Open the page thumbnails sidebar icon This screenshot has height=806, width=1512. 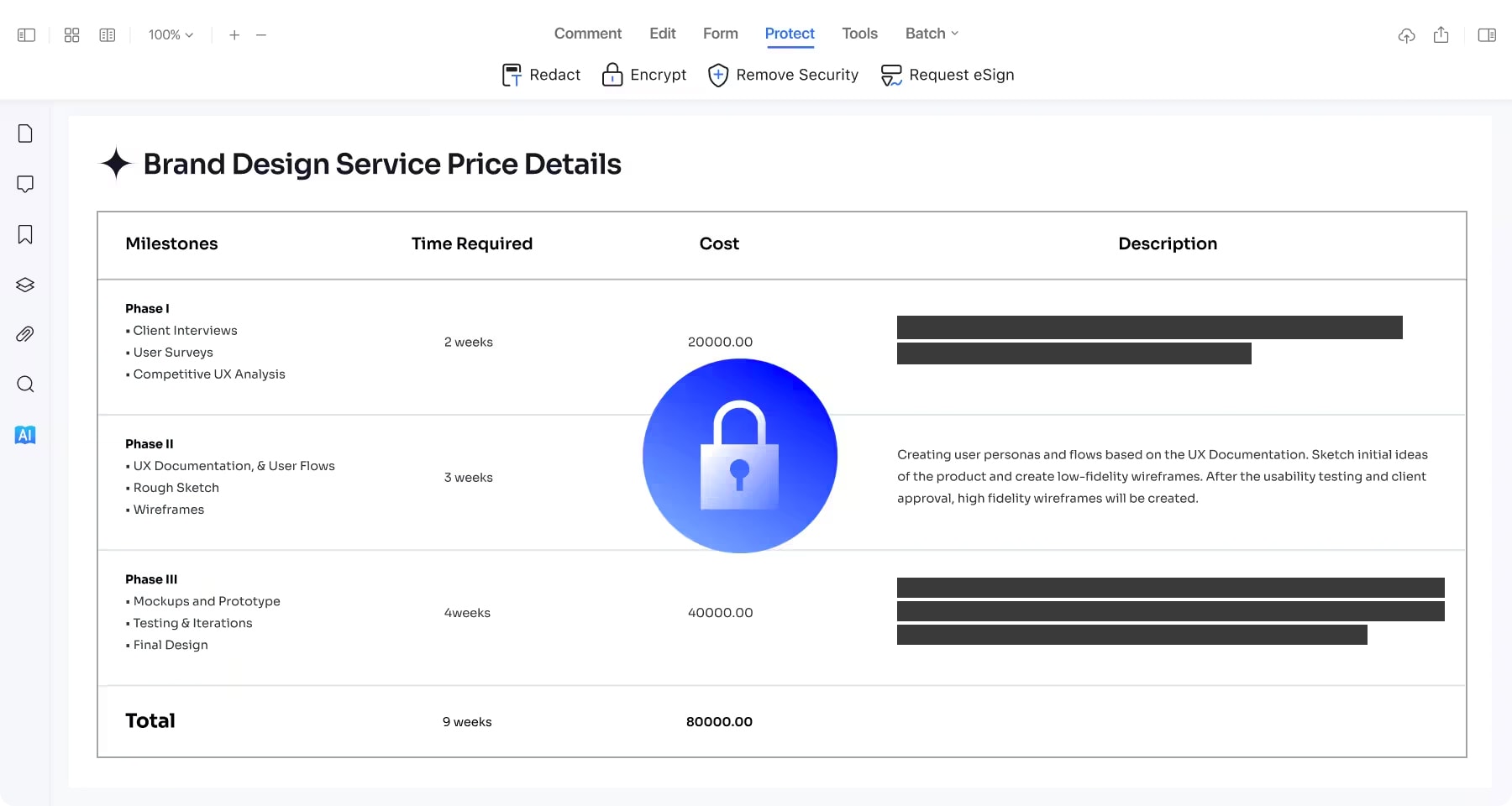tap(25, 133)
